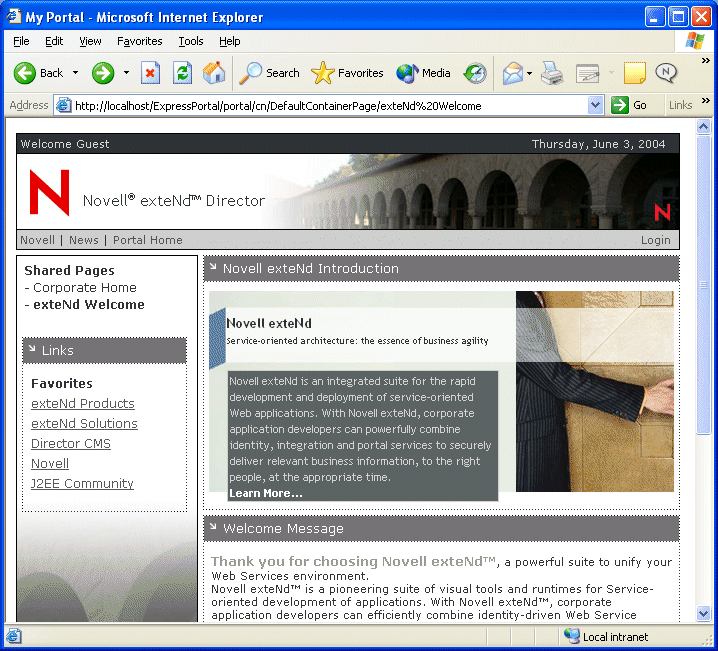Image resolution: width=718 pixels, height=651 pixels.
Task: Open the Mail dropdown arrow
Action: 529,73
